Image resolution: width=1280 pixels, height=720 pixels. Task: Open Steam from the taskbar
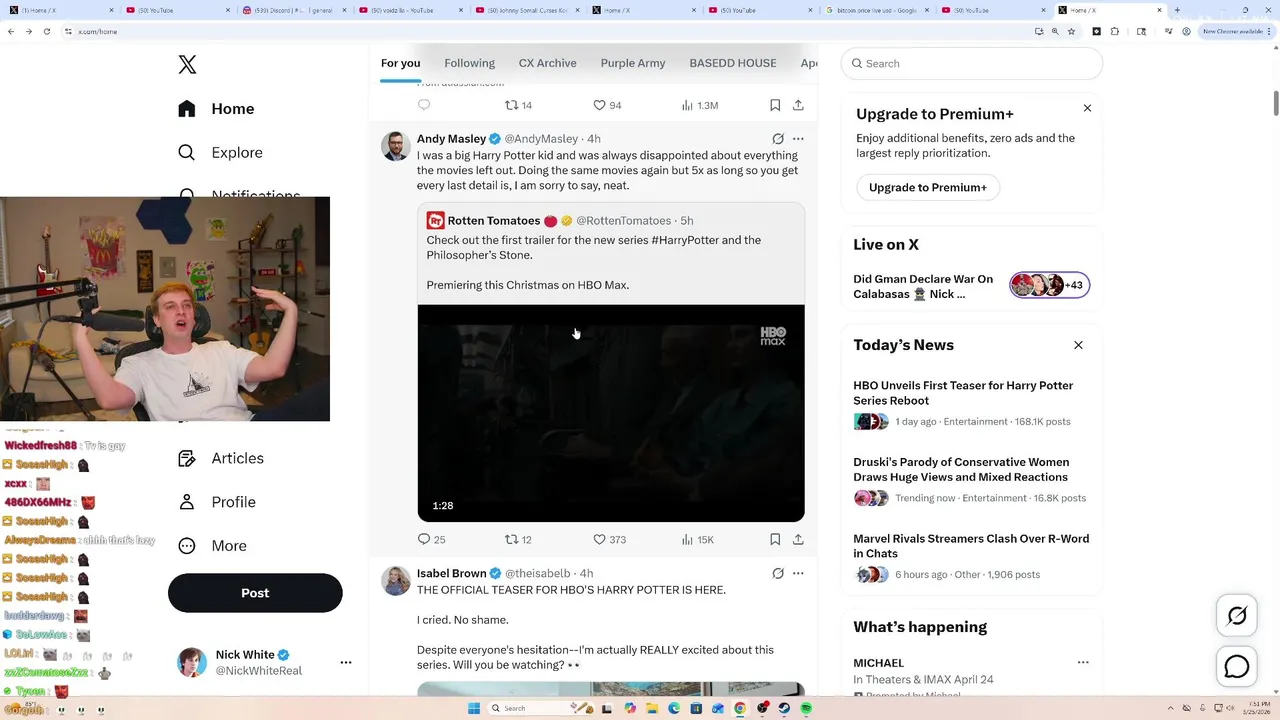click(784, 708)
